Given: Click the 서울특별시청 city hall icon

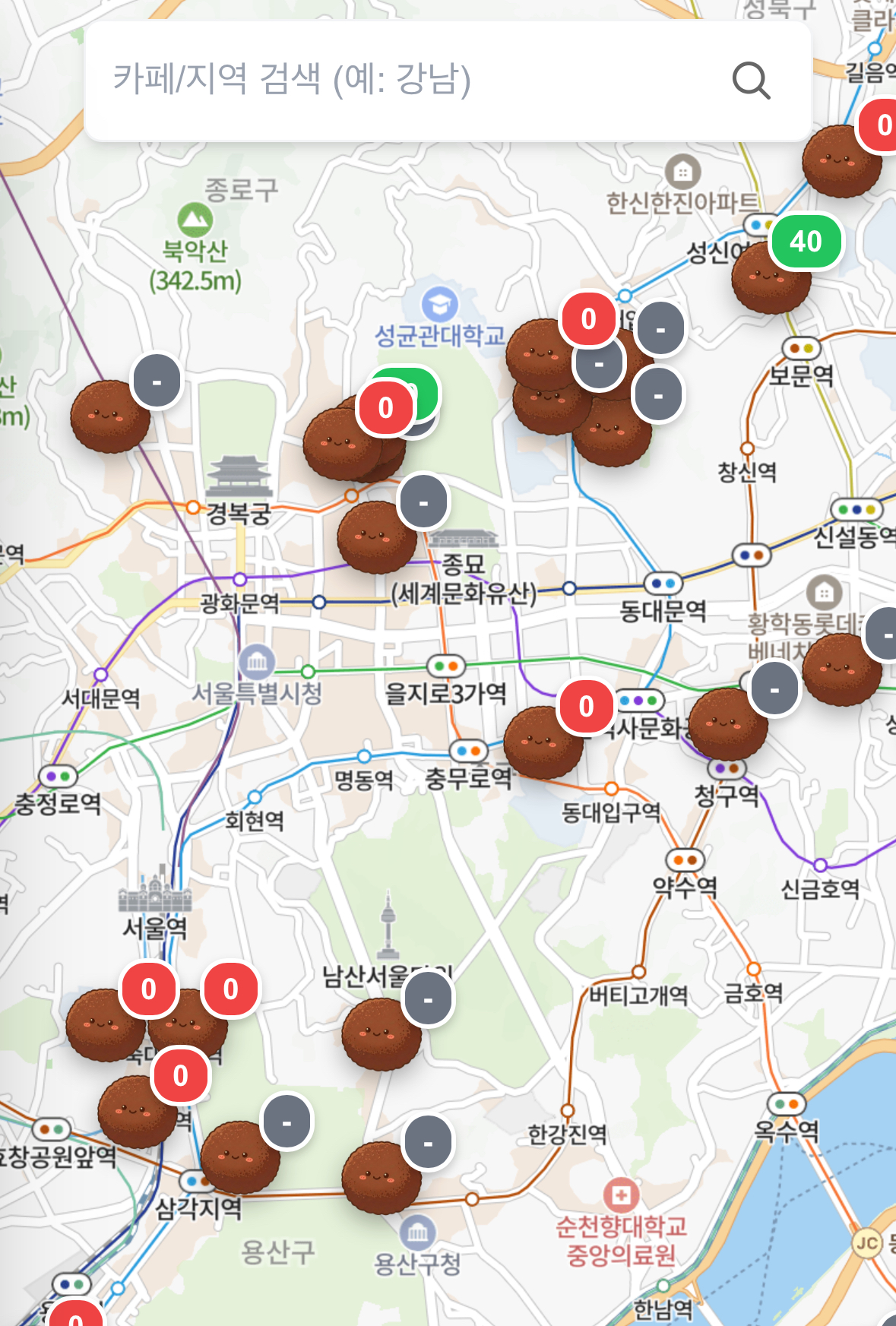Looking at the screenshot, I should (257, 662).
